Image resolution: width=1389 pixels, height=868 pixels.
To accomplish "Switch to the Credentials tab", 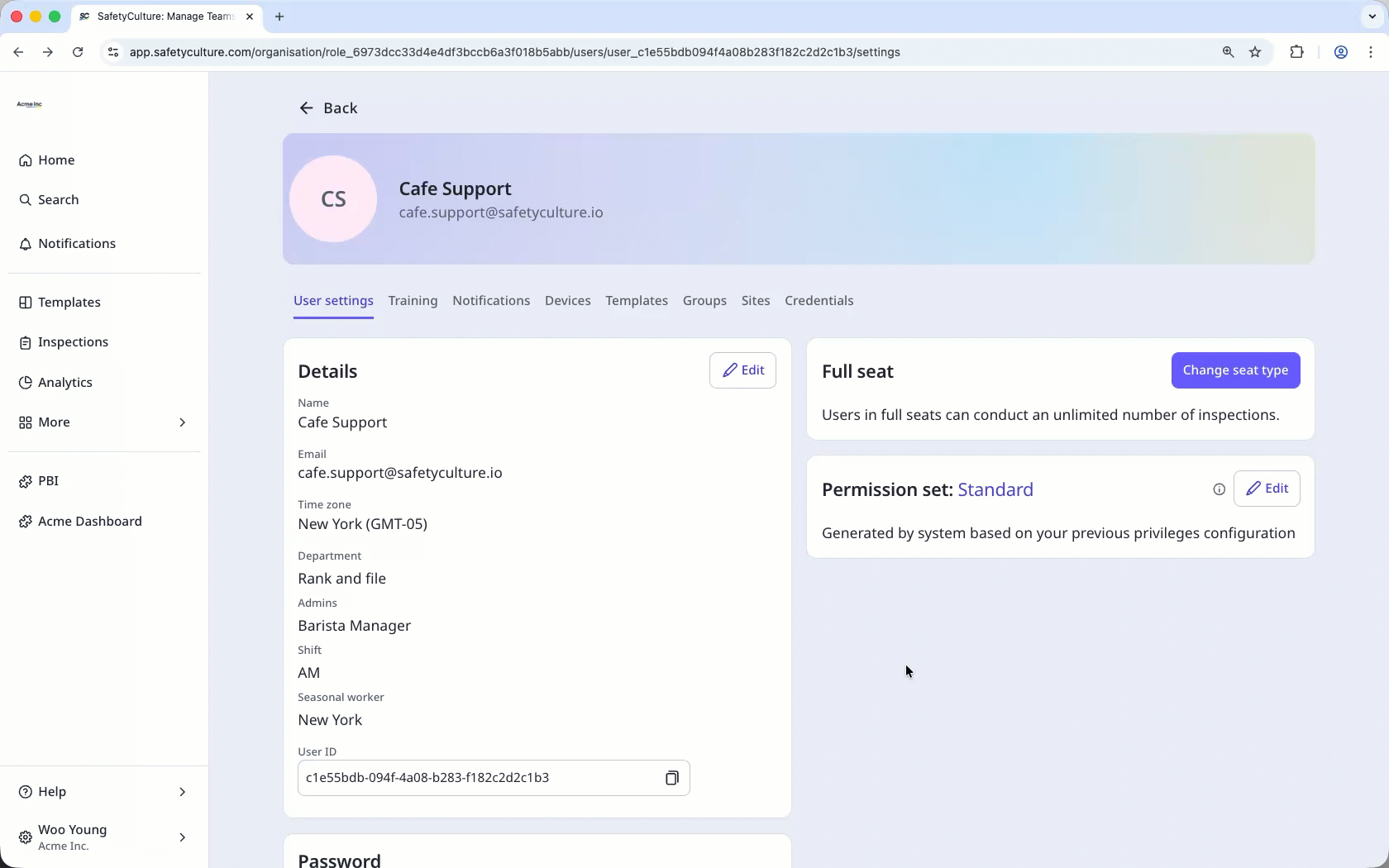I will click(x=819, y=301).
